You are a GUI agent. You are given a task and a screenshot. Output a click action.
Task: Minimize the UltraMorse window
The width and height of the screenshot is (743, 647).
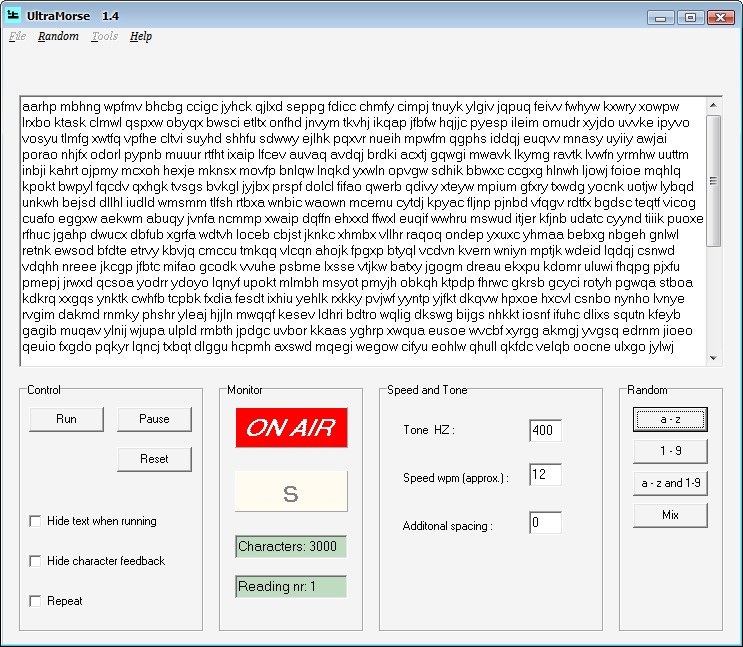click(x=661, y=18)
